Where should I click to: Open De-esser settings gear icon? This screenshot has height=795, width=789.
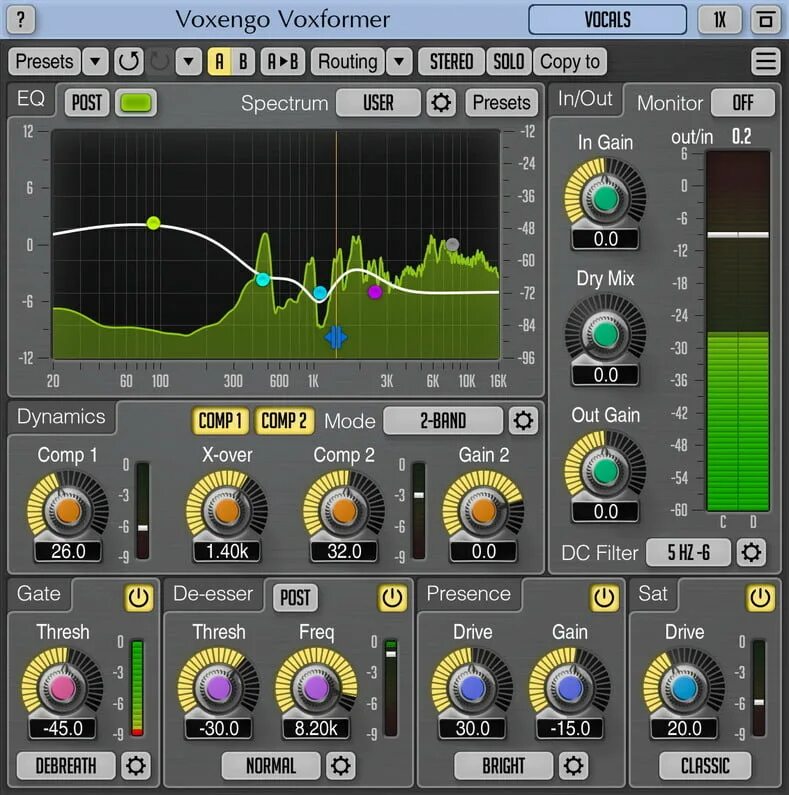click(x=340, y=765)
